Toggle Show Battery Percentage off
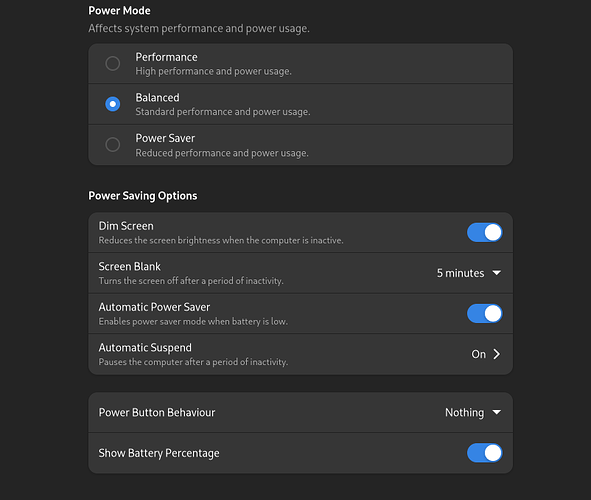Screen dimensions: 591x500 tap(484, 453)
